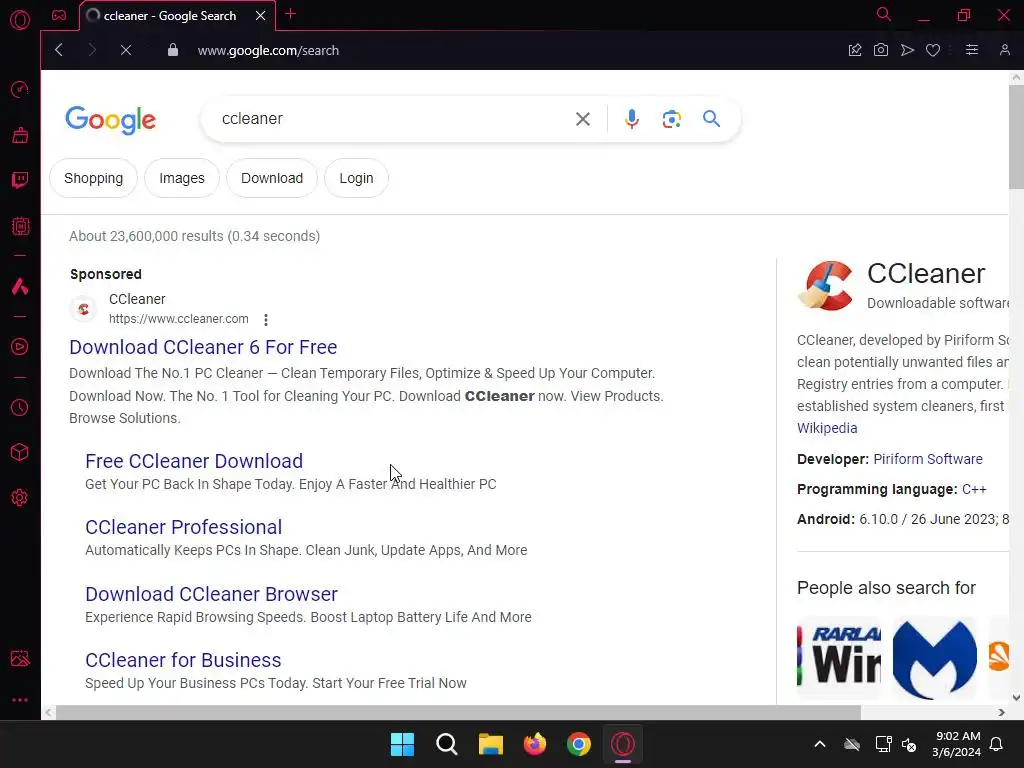
Task: Open GX Control speedometer icon in sidebar
Action: click(20, 89)
